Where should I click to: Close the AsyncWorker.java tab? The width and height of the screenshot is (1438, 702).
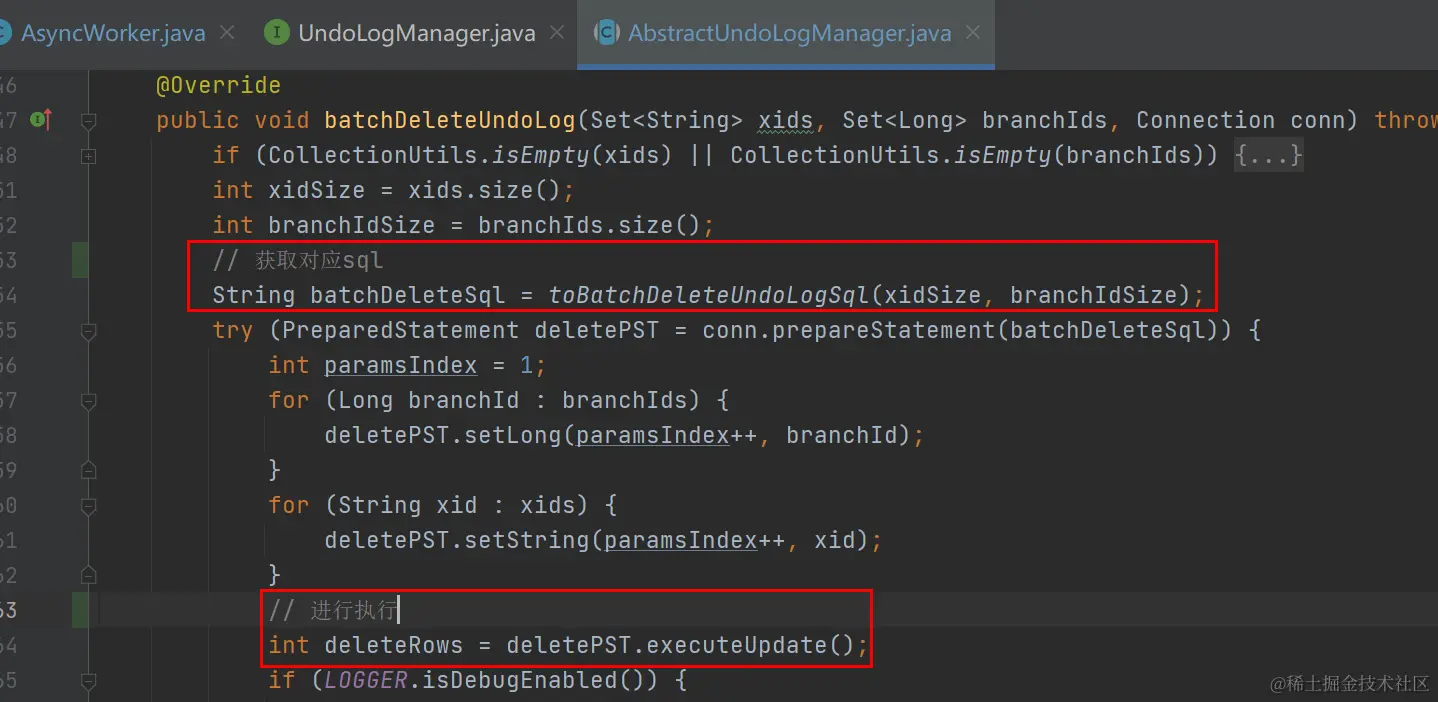[227, 33]
